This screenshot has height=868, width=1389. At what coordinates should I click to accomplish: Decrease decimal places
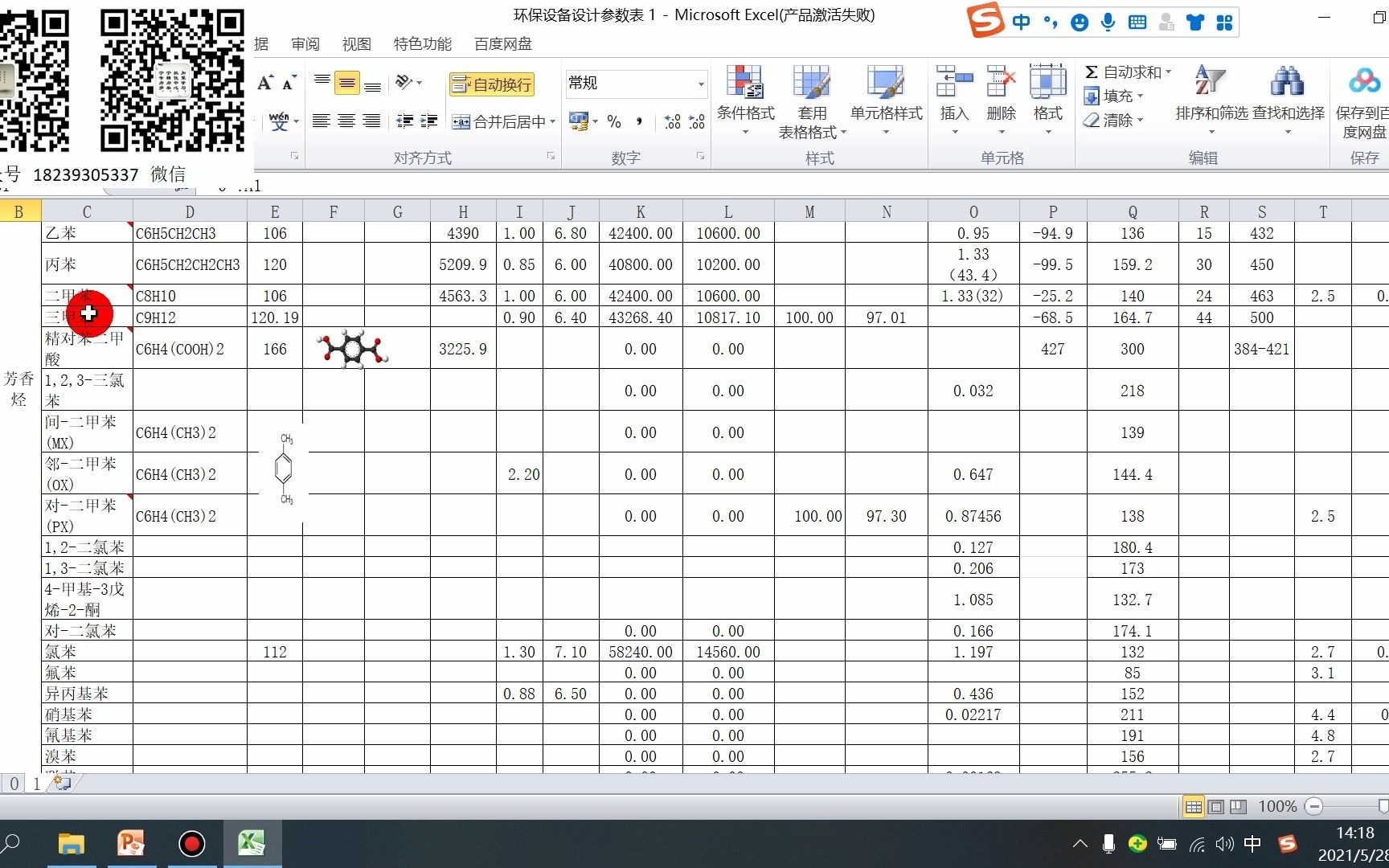coord(697,121)
